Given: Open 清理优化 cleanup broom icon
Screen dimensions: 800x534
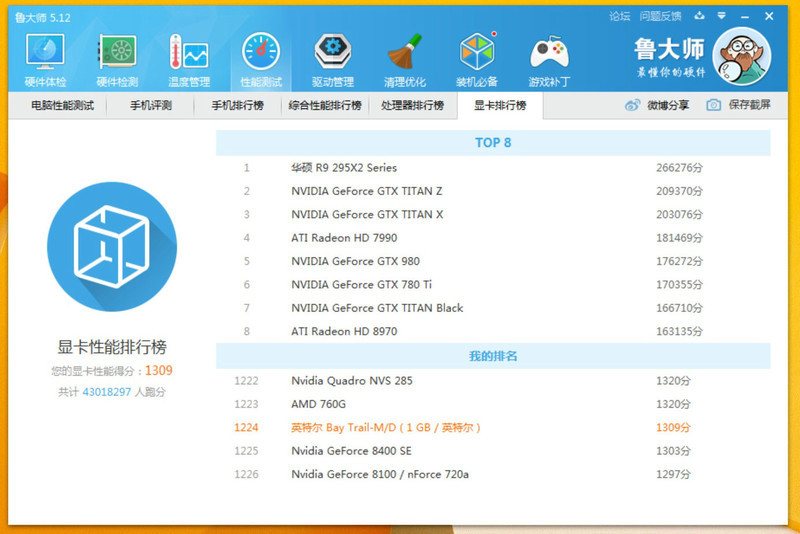Looking at the screenshot, I should (405, 59).
